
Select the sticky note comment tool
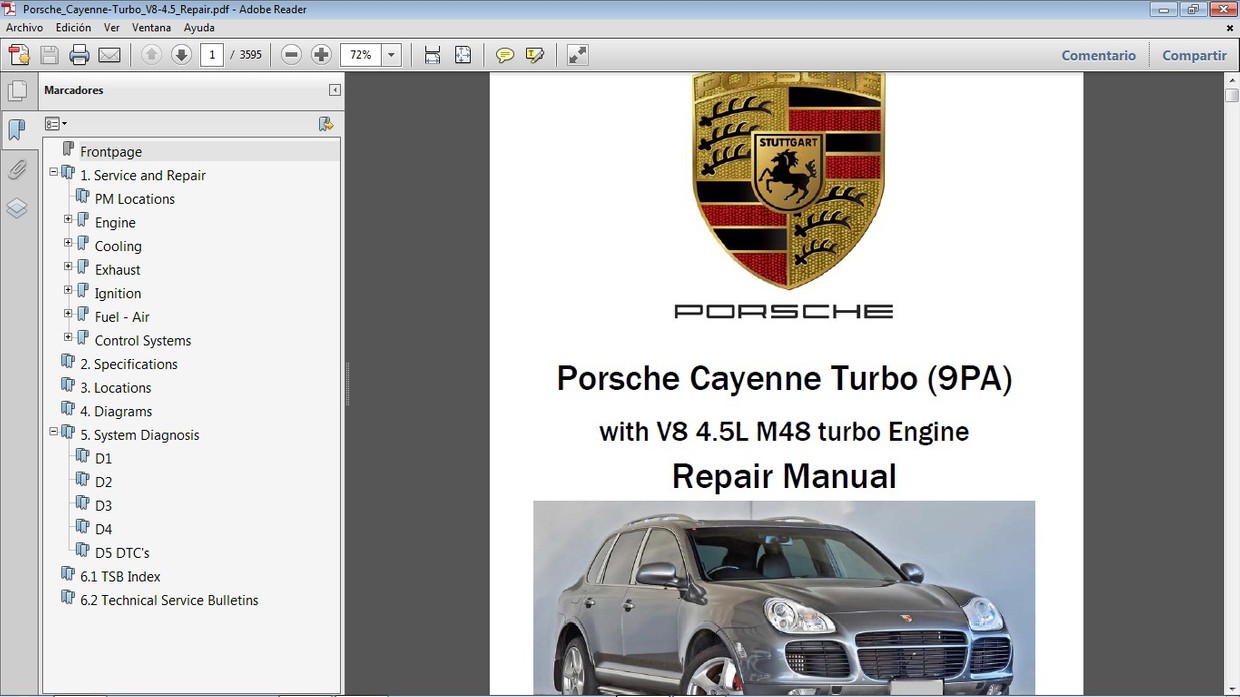point(505,55)
